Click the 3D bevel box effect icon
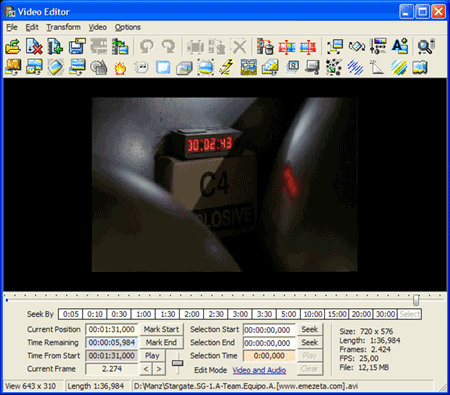This screenshot has height=395, width=450. pos(184,68)
